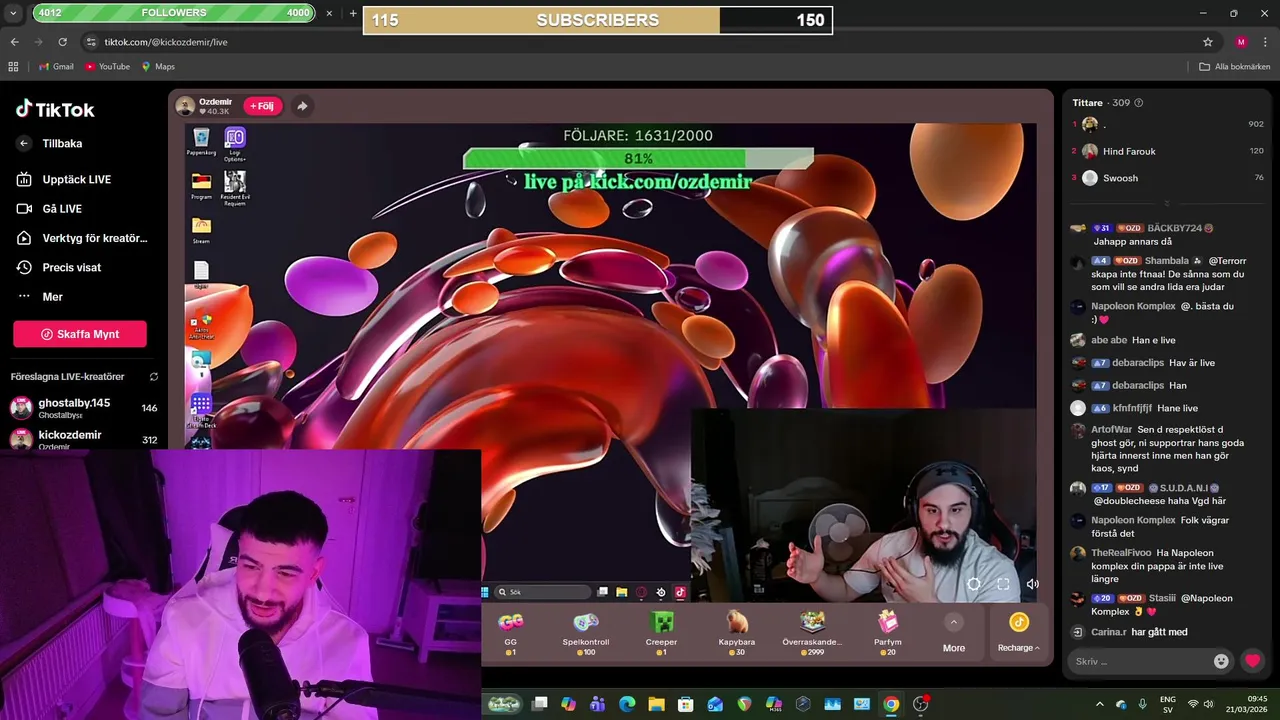This screenshot has width=1280, height=720.
Task: Open the Maps bookmark
Action: pyautogui.click(x=158, y=67)
